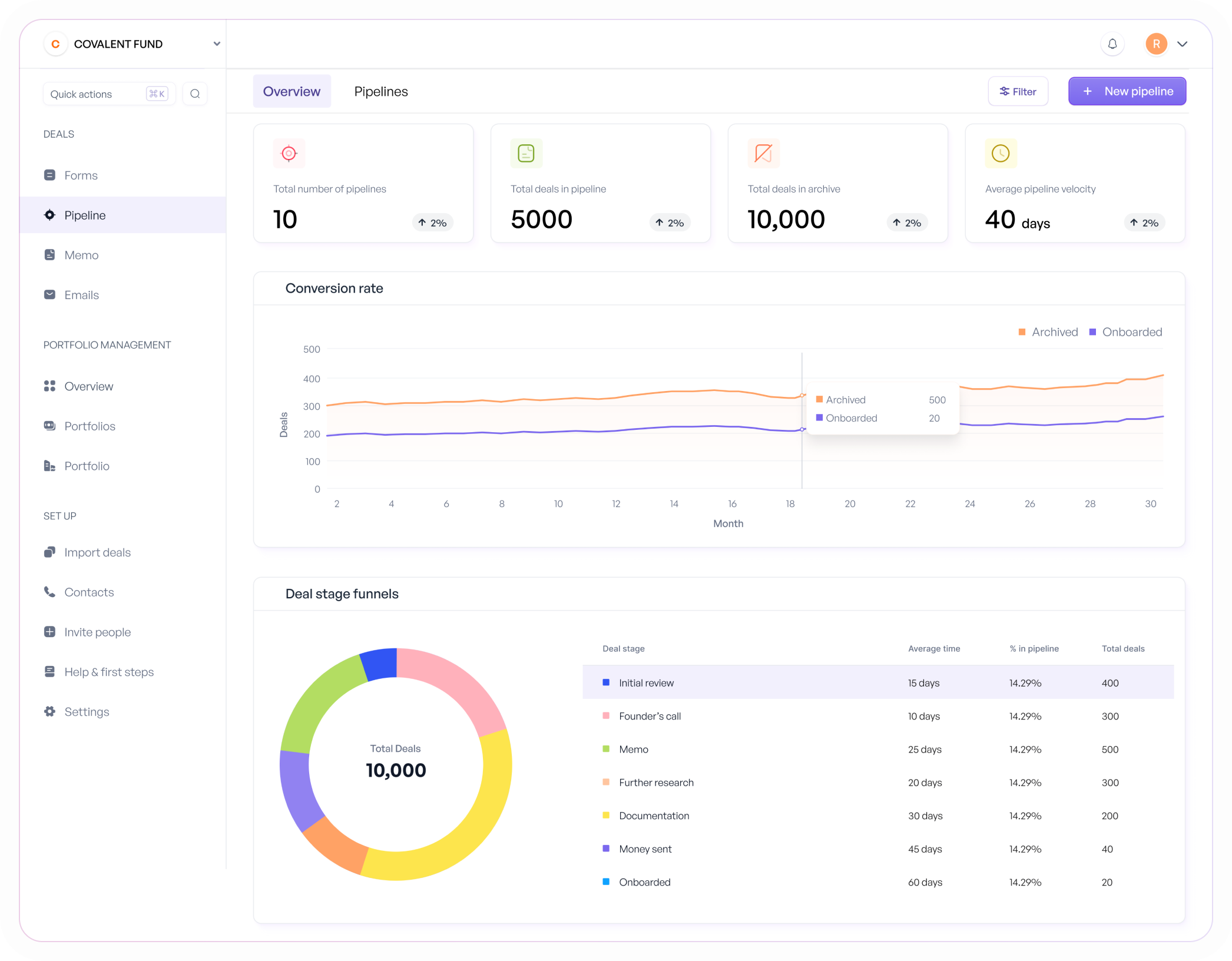Click the green document icon on deals card
The width and height of the screenshot is (1232, 961).
point(526,153)
